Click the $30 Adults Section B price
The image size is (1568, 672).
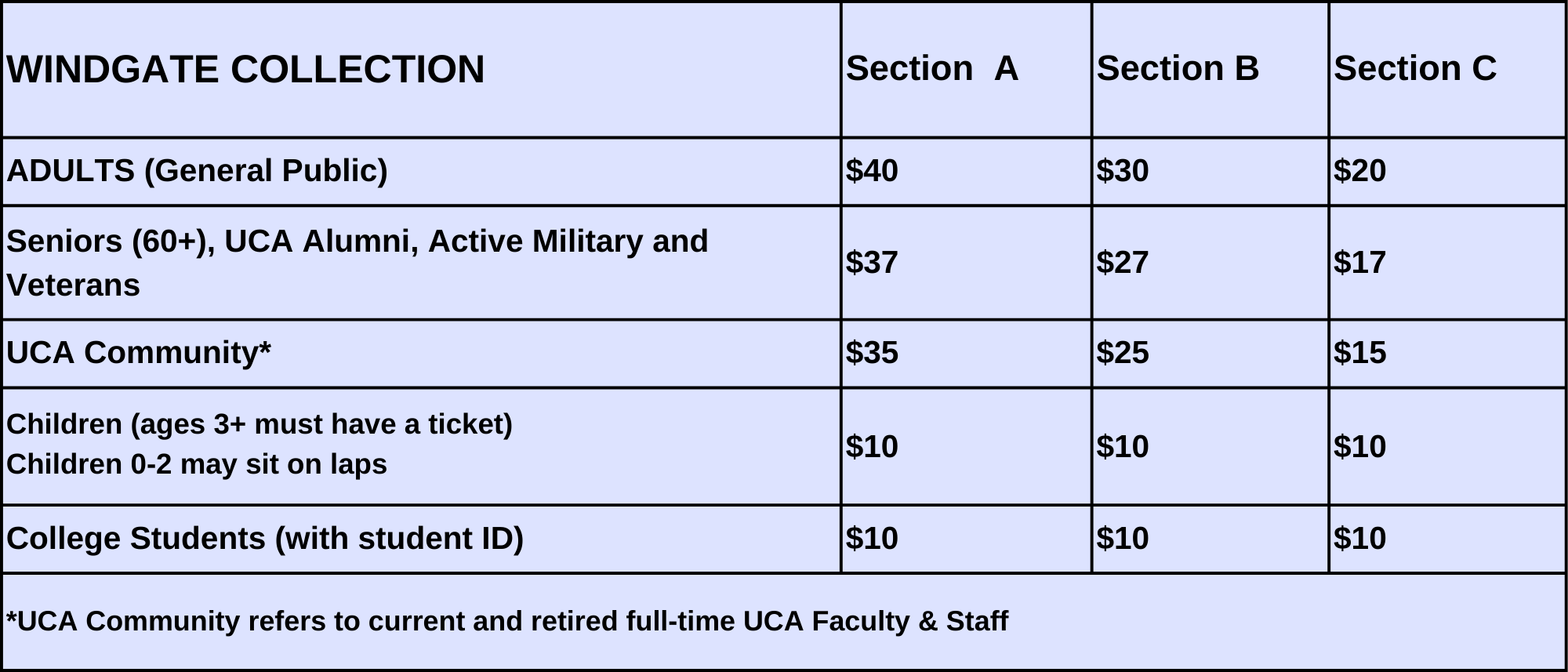[x=1122, y=171]
